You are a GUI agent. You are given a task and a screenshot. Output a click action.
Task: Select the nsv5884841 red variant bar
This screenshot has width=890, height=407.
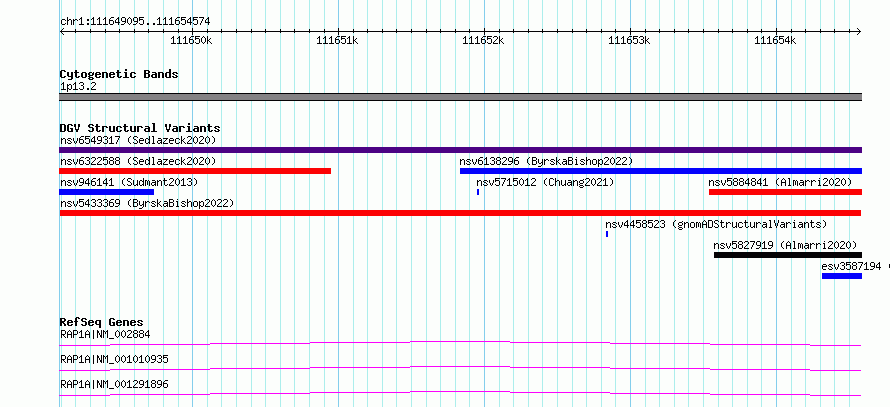tap(785, 192)
